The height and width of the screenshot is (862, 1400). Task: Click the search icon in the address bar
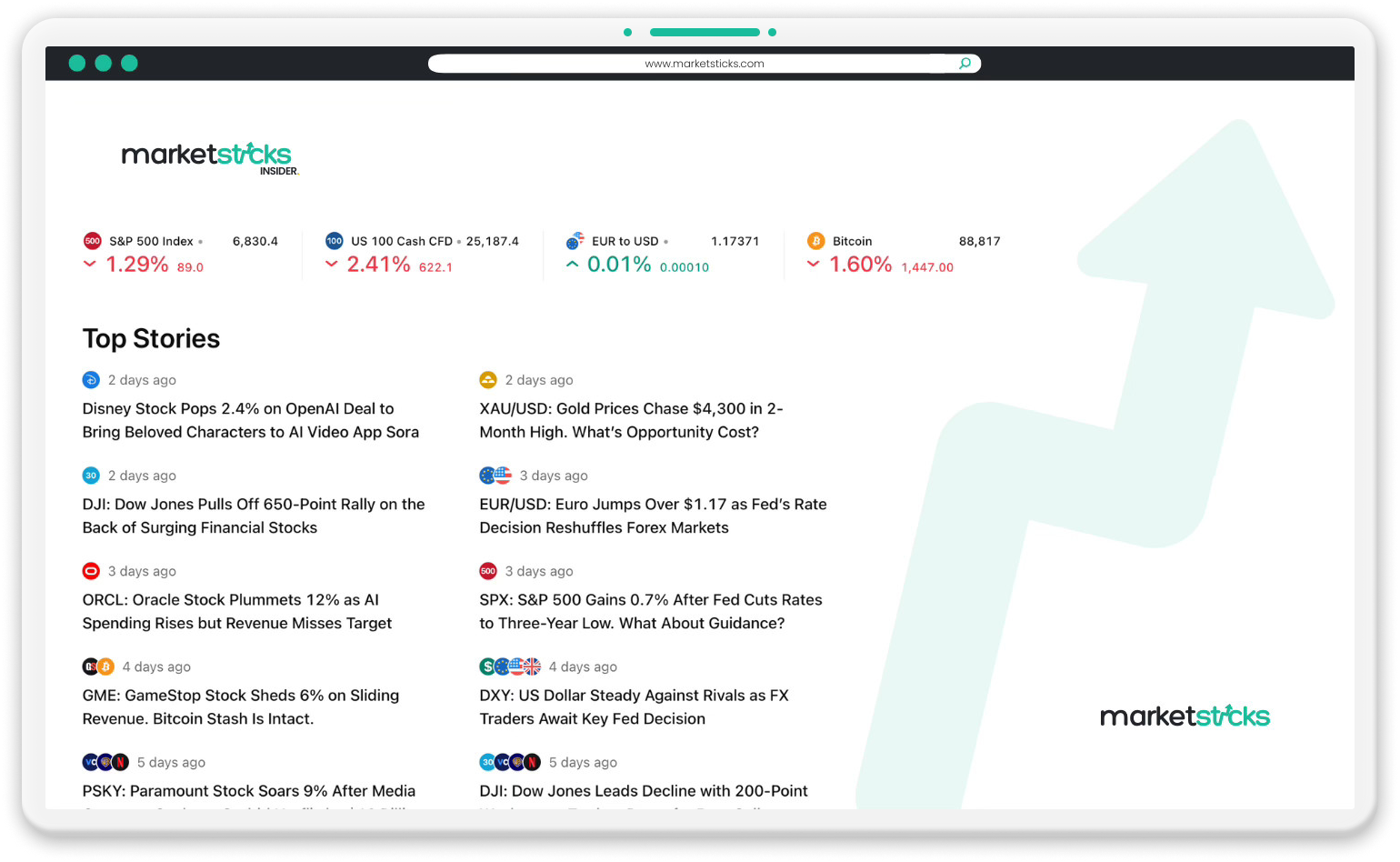[965, 64]
